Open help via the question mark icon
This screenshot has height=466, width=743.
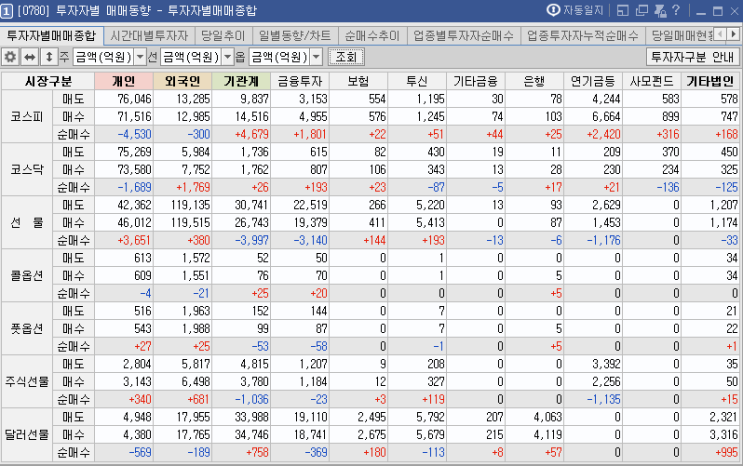coord(676,10)
